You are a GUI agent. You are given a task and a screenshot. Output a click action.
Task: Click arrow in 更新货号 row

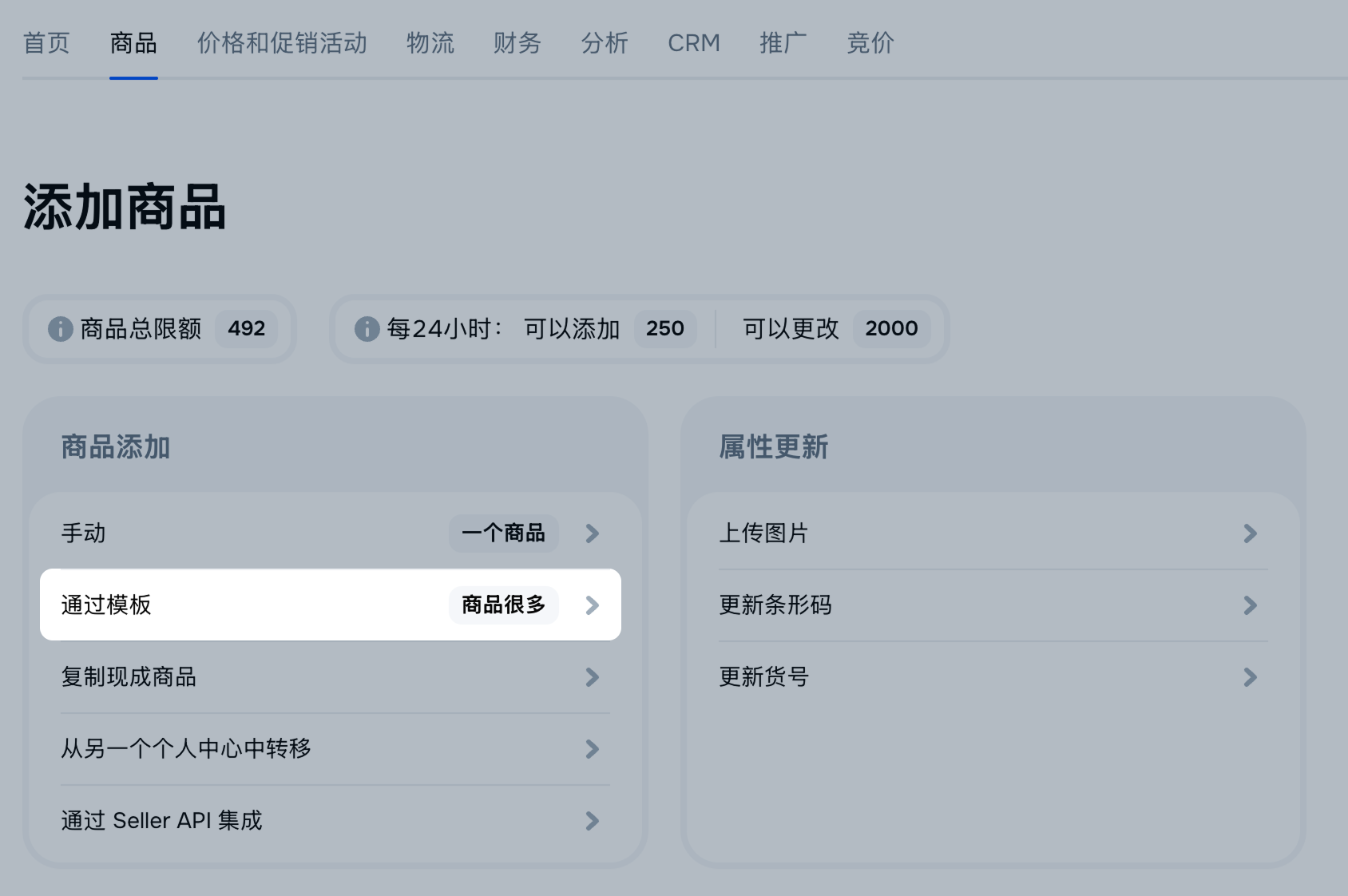pos(1250,677)
